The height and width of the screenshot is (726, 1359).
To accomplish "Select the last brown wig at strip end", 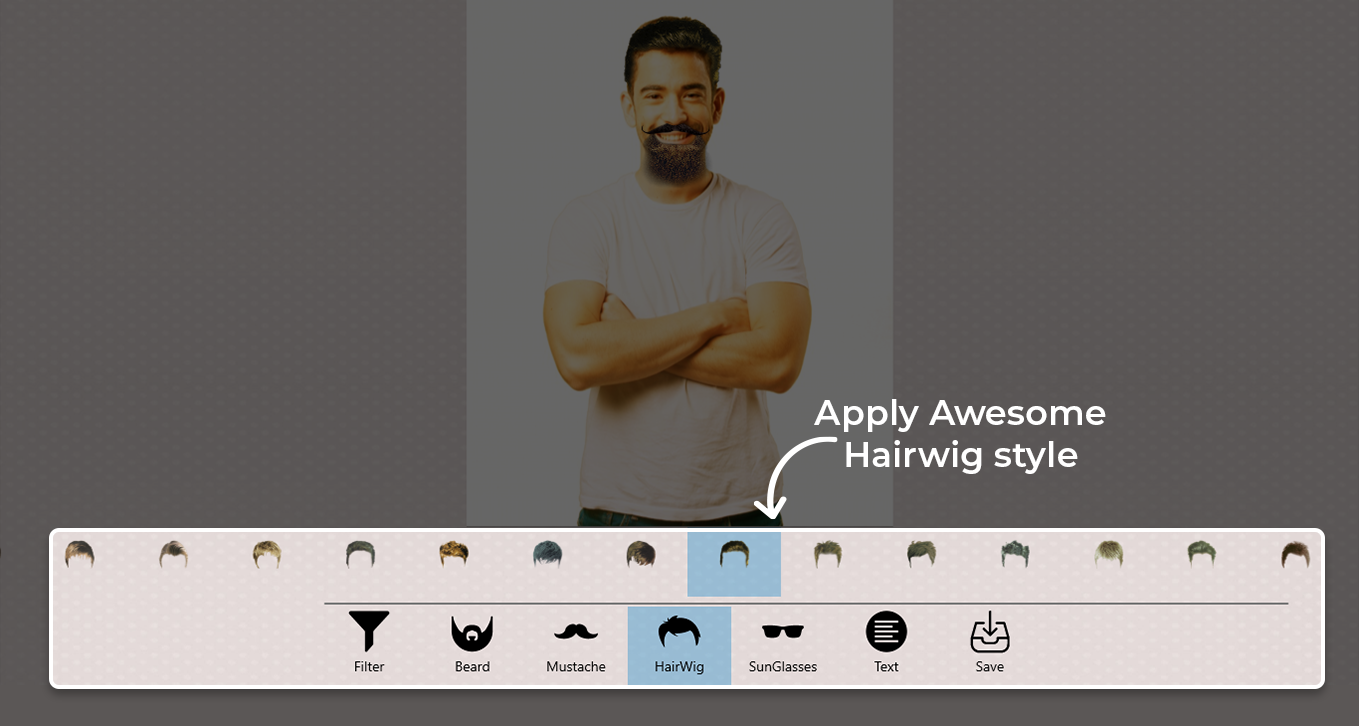I will click(x=1296, y=554).
